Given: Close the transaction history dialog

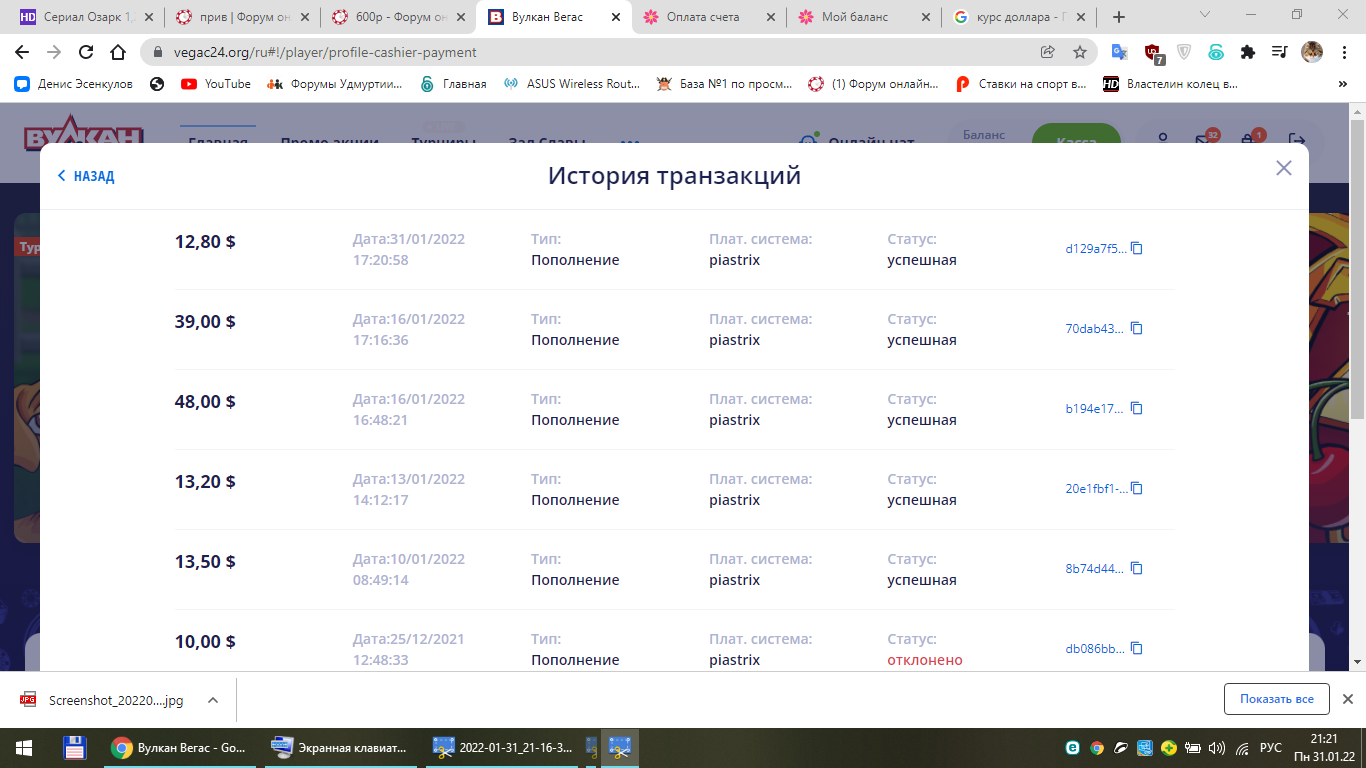Looking at the screenshot, I should [x=1284, y=168].
